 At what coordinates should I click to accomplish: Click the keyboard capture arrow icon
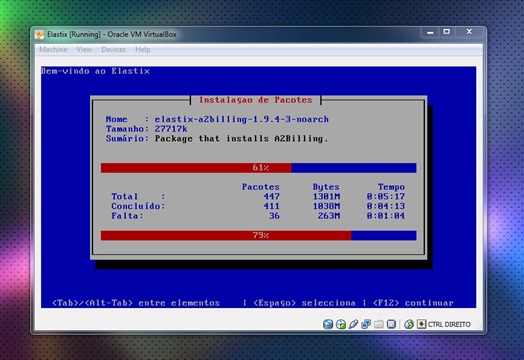pyautogui.click(x=421, y=324)
